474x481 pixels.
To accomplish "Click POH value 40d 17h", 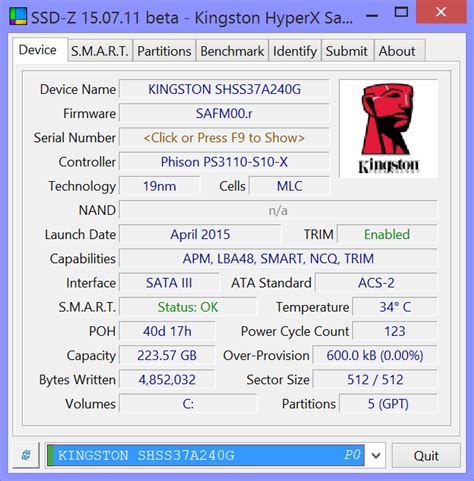I will click(x=167, y=331).
